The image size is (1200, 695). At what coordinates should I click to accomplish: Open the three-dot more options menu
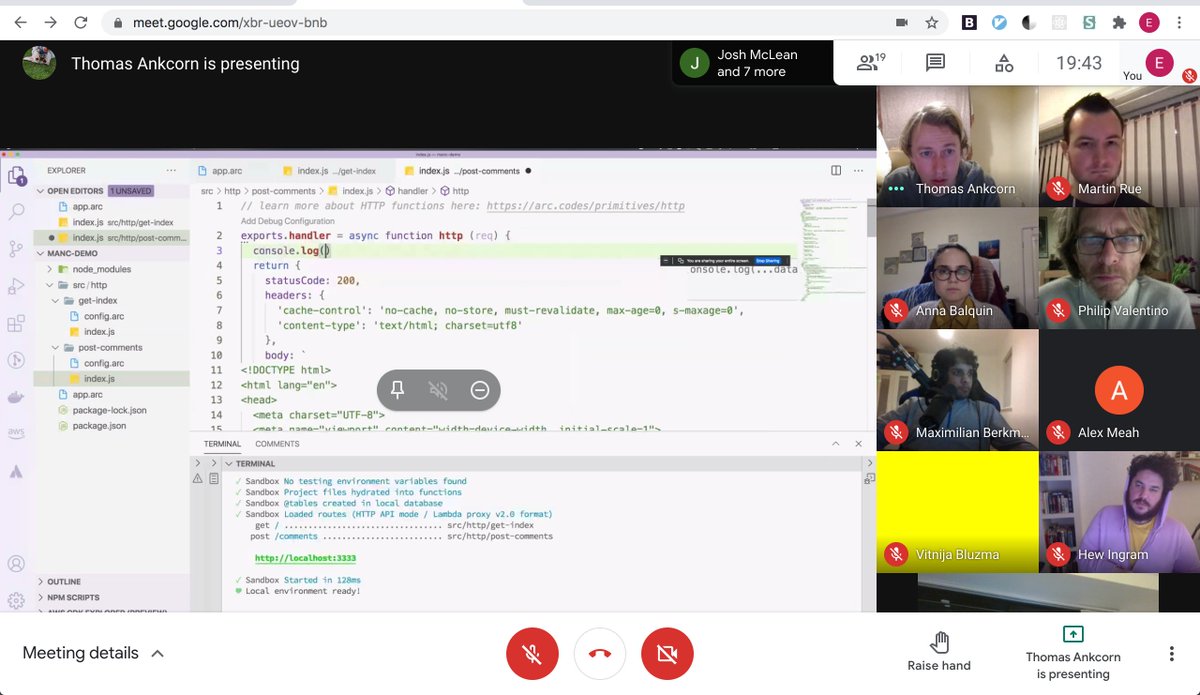(1171, 654)
